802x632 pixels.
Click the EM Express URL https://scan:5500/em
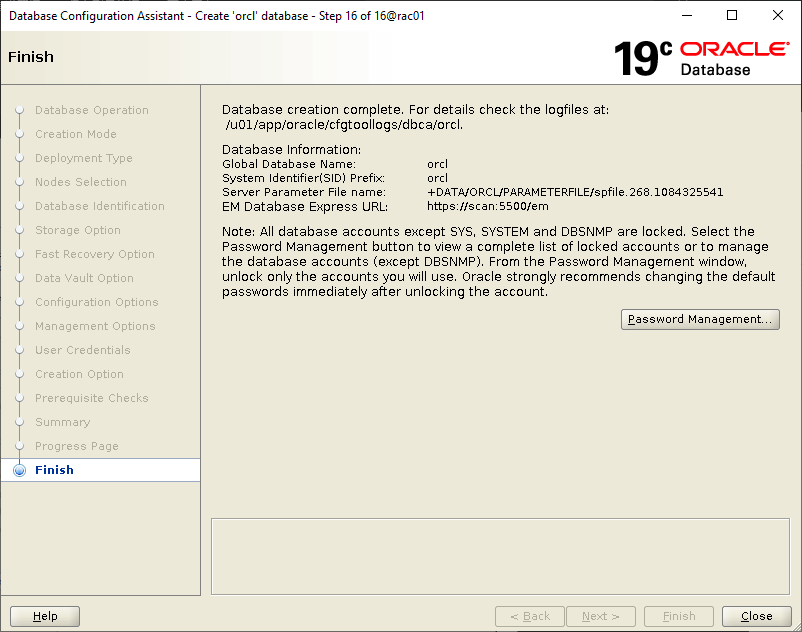click(x=487, y=207)
